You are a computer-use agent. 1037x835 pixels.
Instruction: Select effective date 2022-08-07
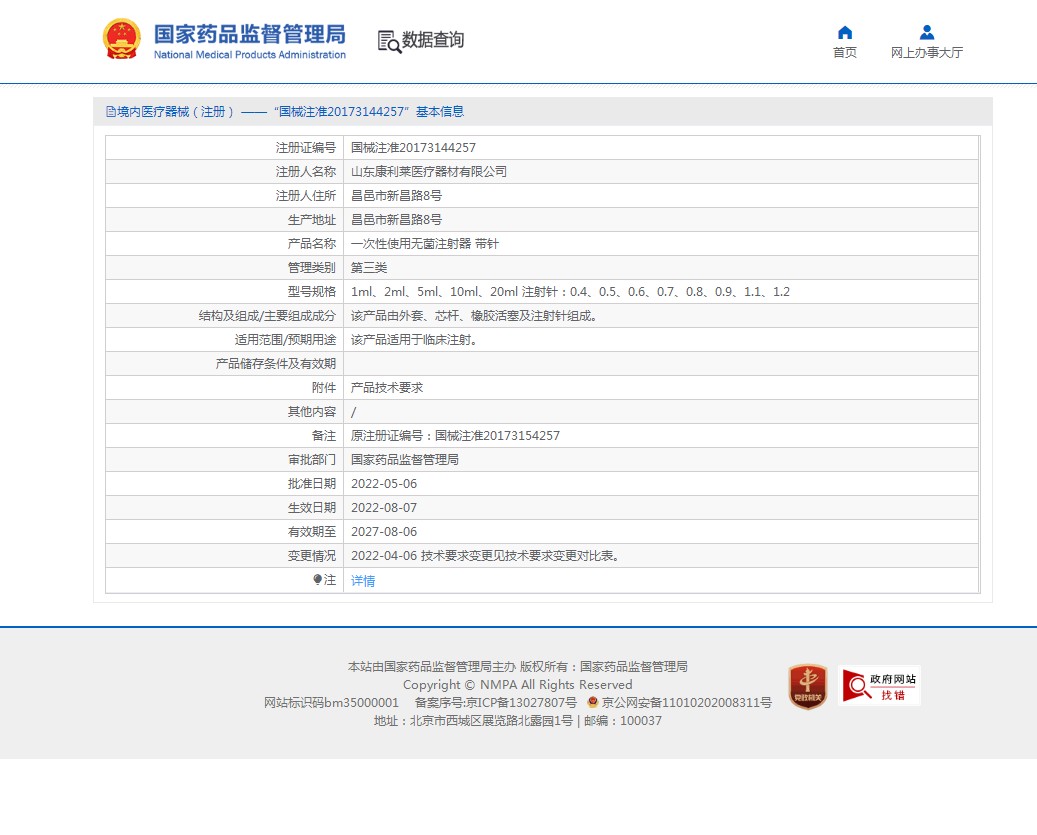(x=384, y=508)
